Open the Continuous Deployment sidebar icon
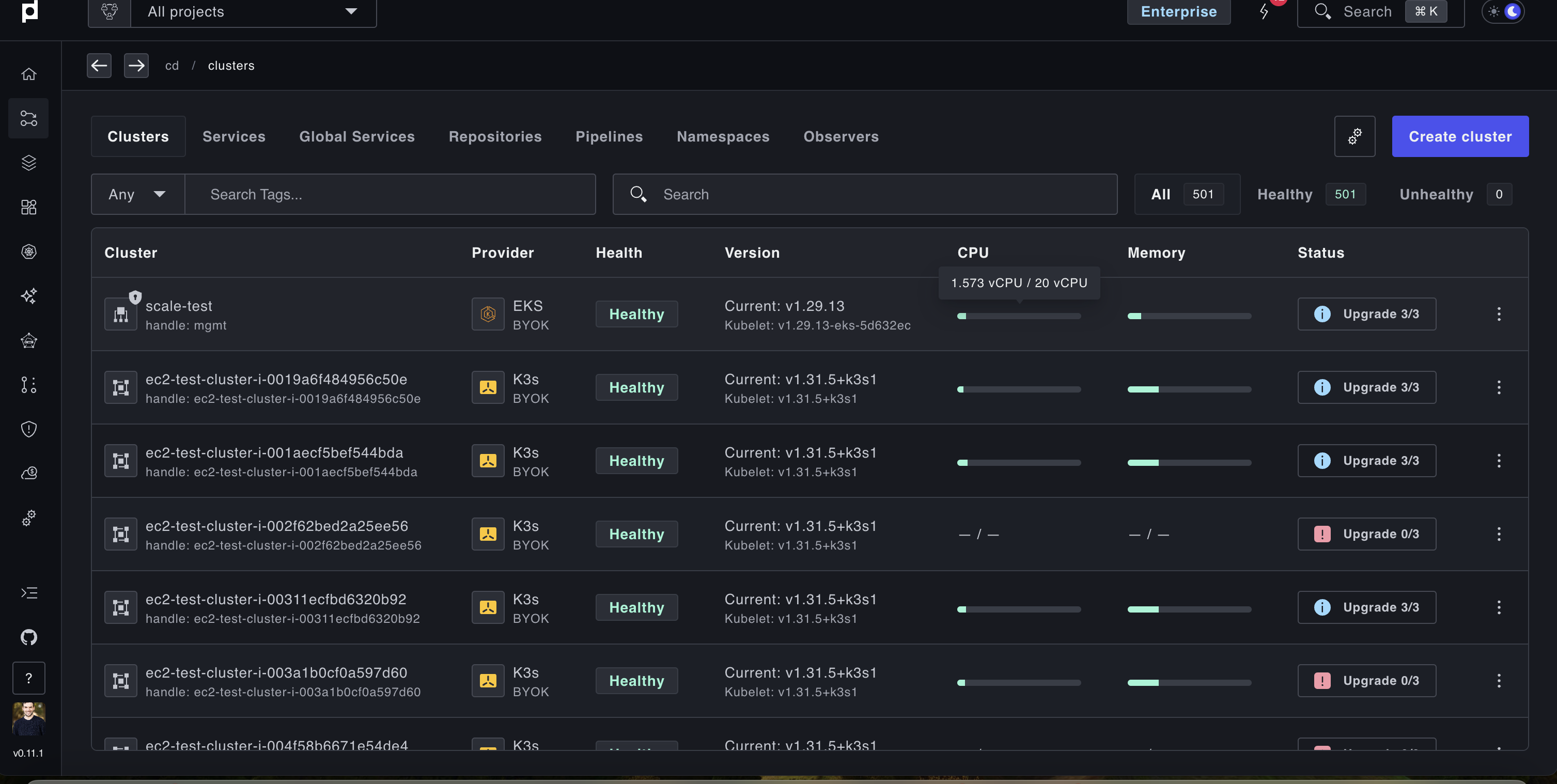This screenshot has height=784, width=1557. pyautogui.click(x=28, y=118)
